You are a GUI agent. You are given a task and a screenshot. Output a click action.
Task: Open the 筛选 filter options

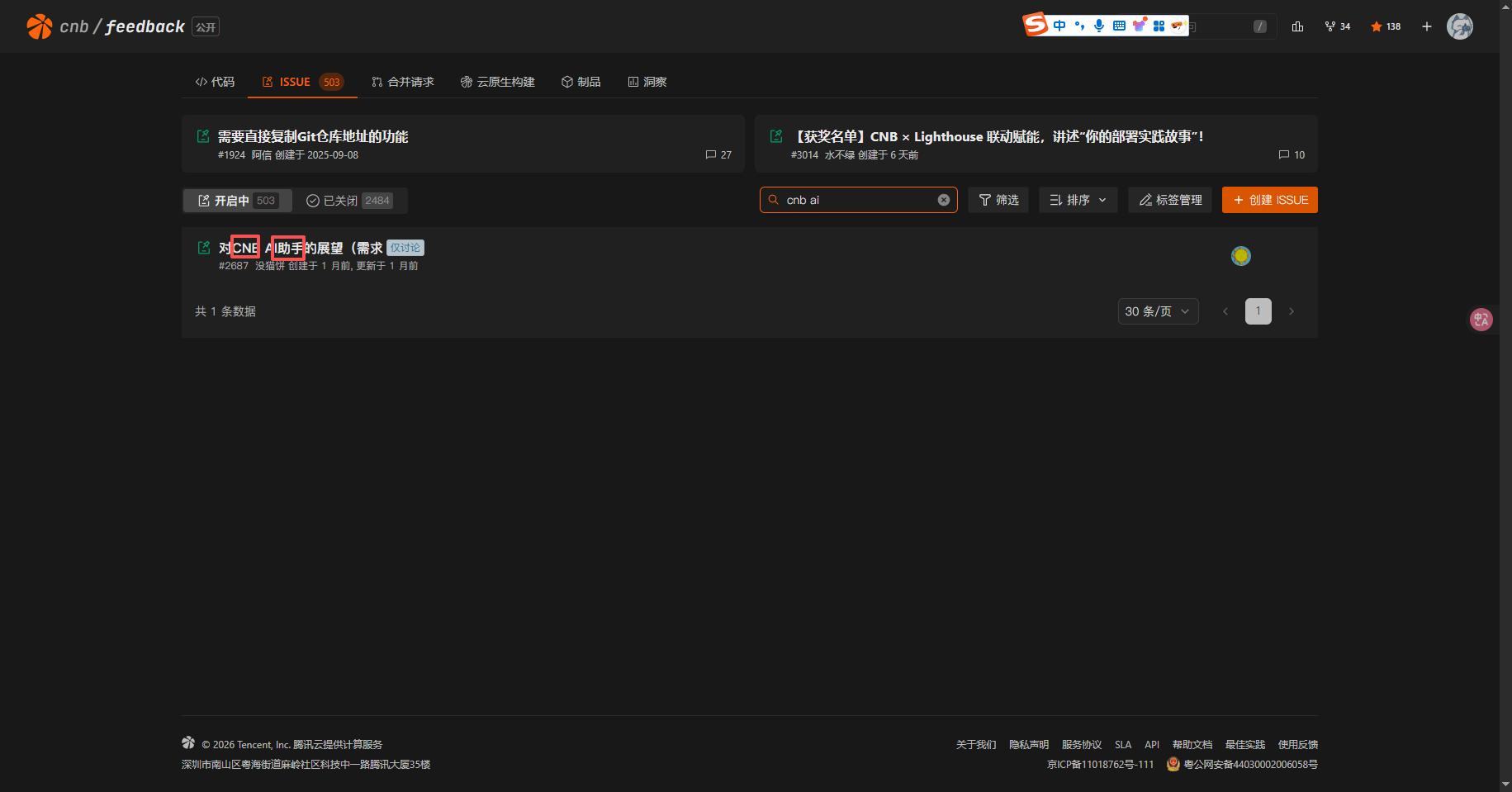point(998,200)
